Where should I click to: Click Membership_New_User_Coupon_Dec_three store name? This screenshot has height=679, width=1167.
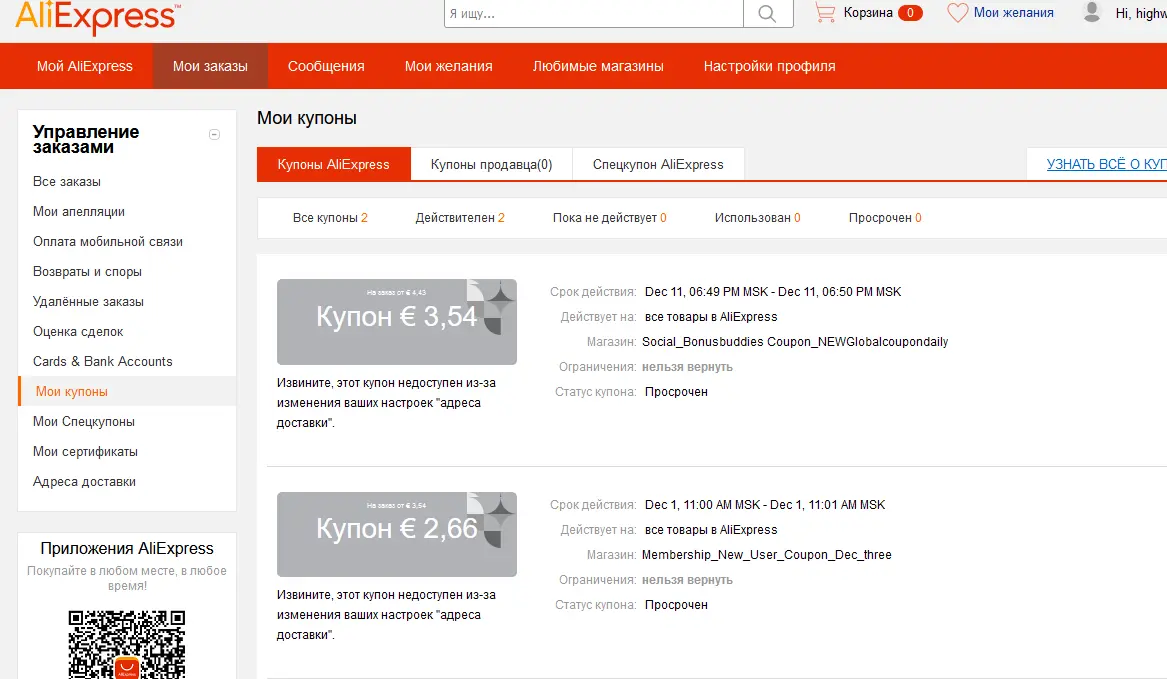pos(767,555)
